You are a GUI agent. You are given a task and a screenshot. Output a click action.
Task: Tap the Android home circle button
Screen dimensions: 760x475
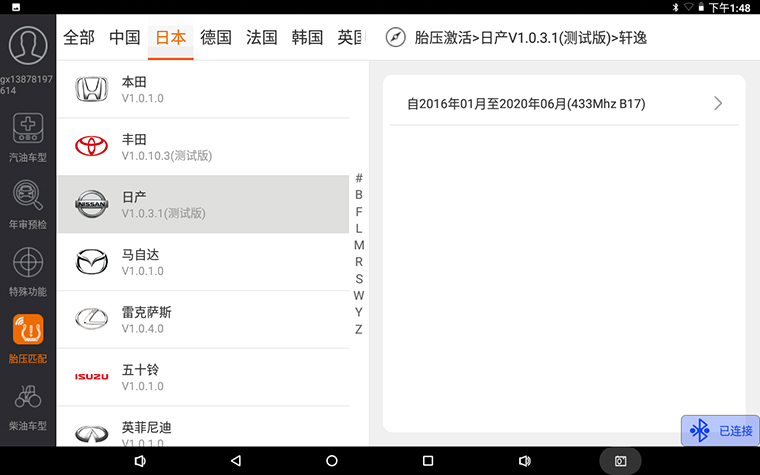click(x=332, y=460)
